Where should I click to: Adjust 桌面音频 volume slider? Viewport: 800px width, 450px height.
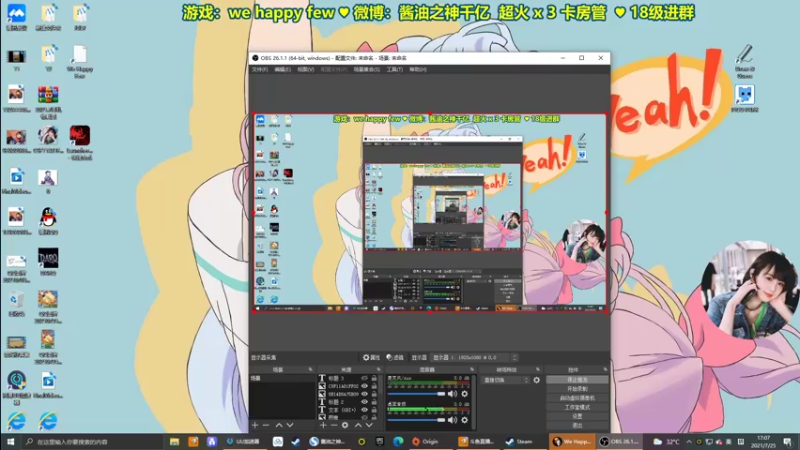pos(416,420)
